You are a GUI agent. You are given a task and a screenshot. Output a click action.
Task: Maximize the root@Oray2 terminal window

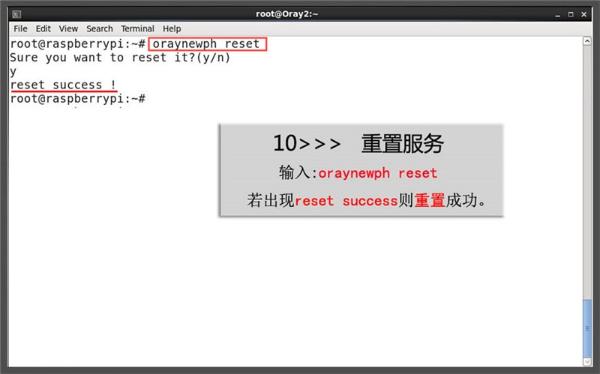(571, 15)
